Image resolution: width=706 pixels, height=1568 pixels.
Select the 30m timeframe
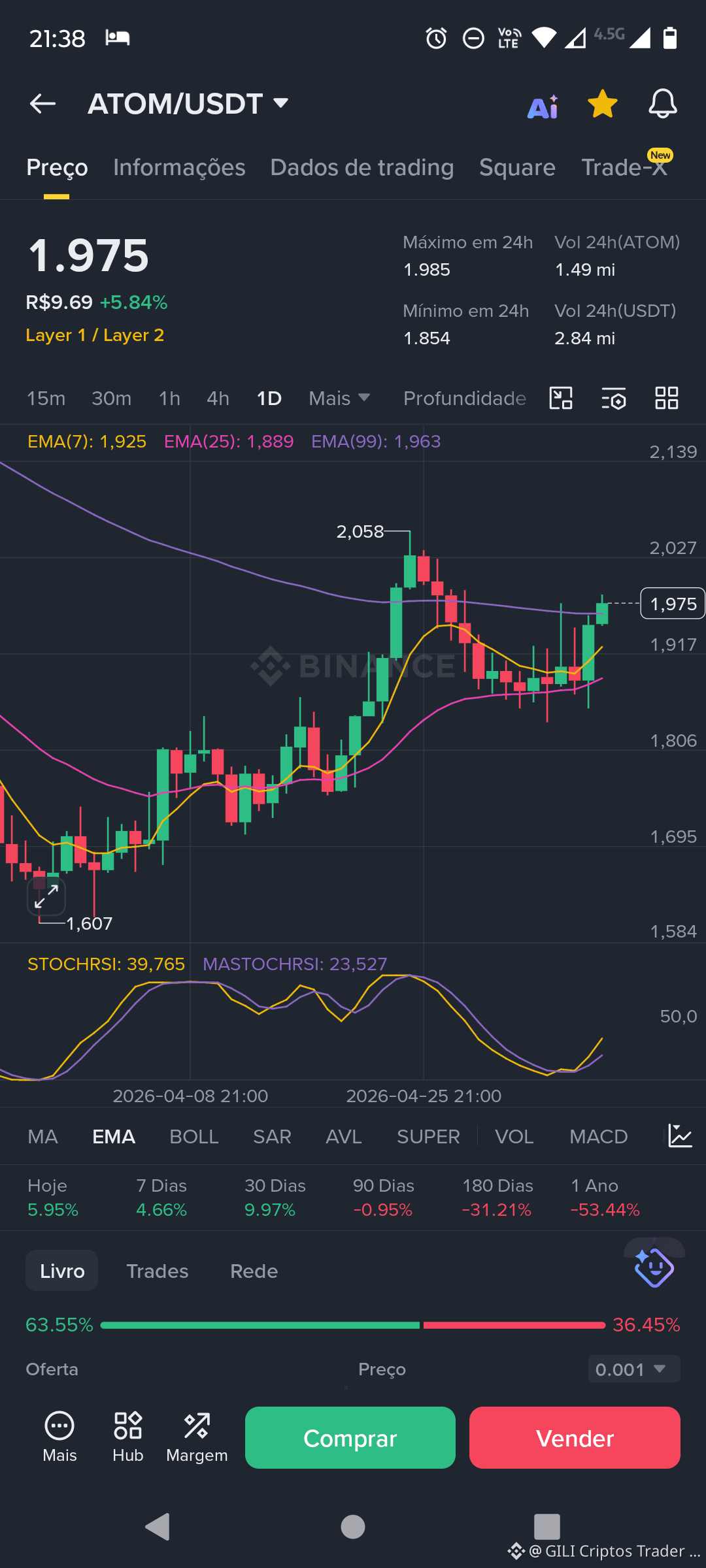(112, 399)
